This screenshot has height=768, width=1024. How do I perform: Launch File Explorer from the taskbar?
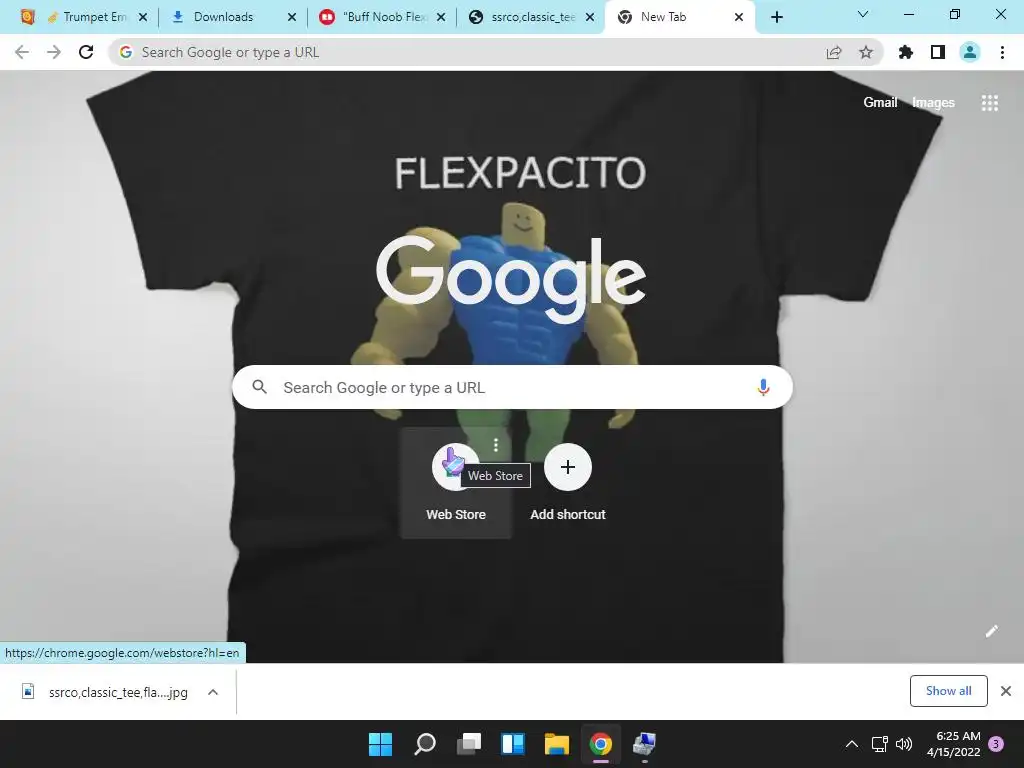click(557, 744)
